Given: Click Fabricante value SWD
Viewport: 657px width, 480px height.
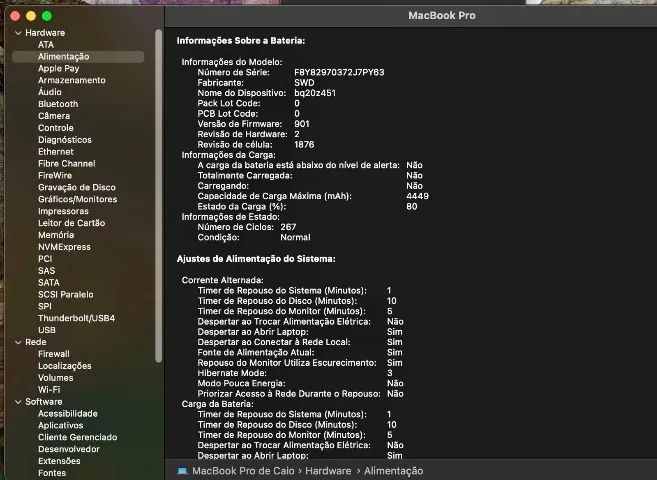Looking at the screenshot, I should click(x=304, y=83).
